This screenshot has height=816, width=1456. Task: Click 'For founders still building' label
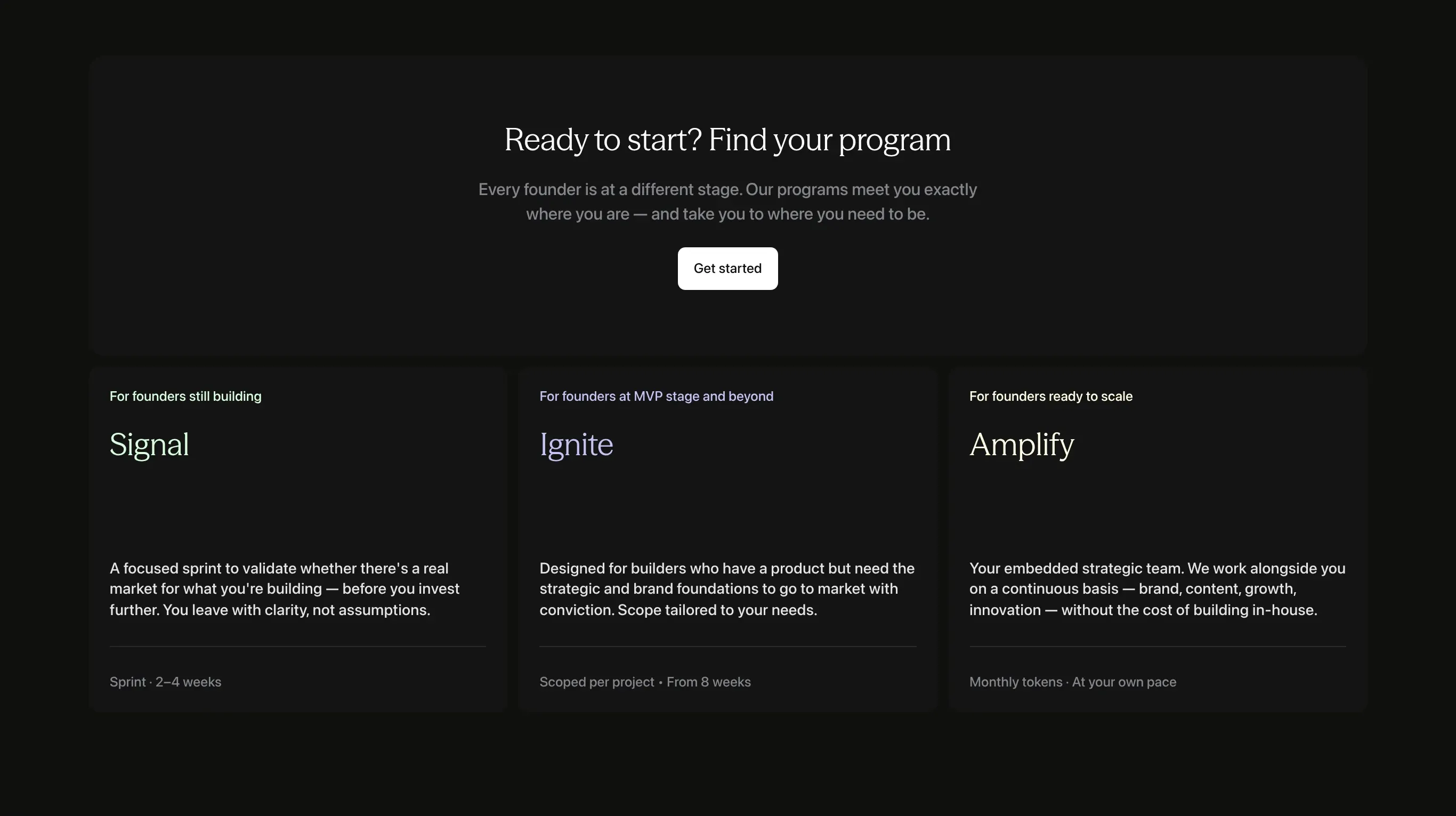pos(185,396)
